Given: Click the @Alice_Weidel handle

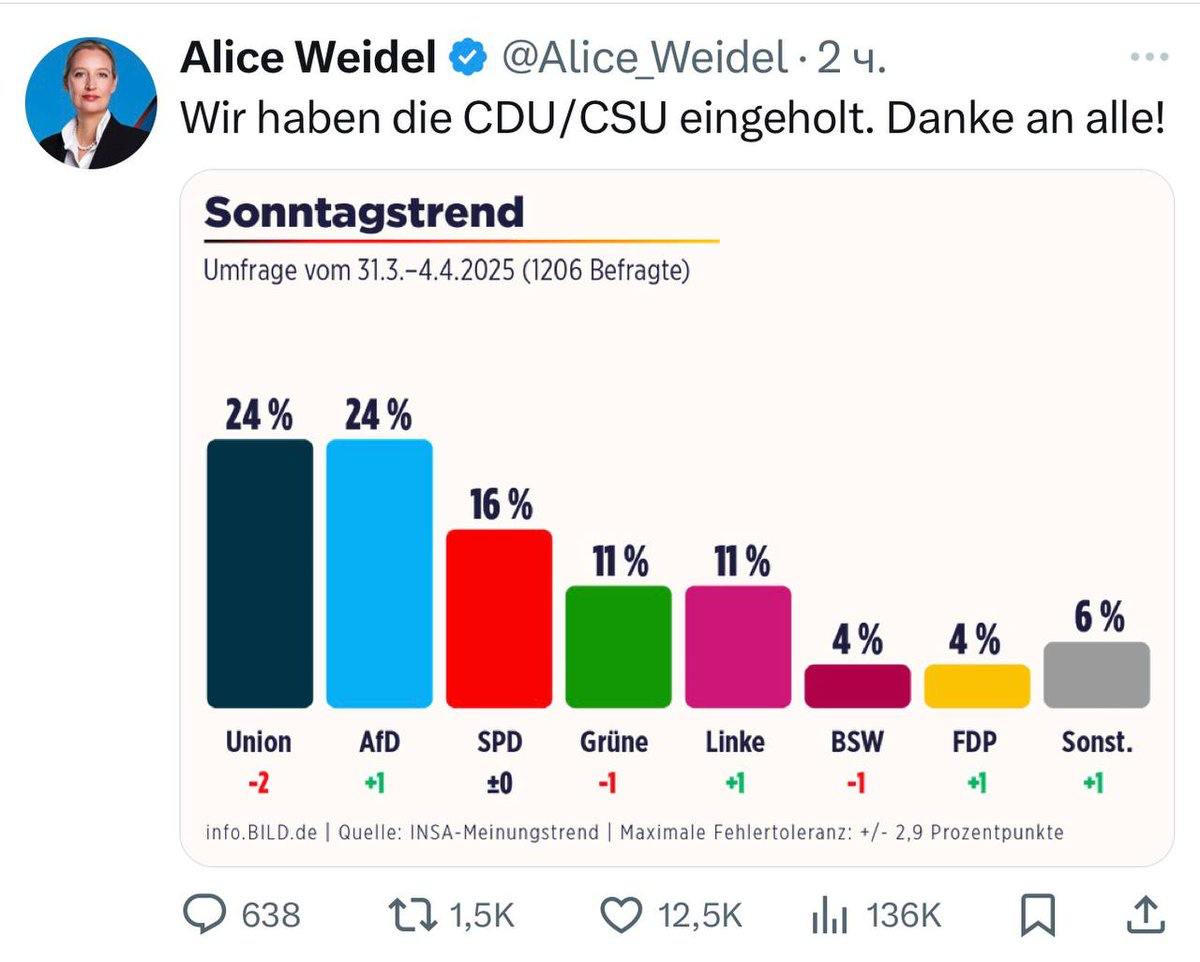Looking at the screenshot, I should (x=643, y=60).
